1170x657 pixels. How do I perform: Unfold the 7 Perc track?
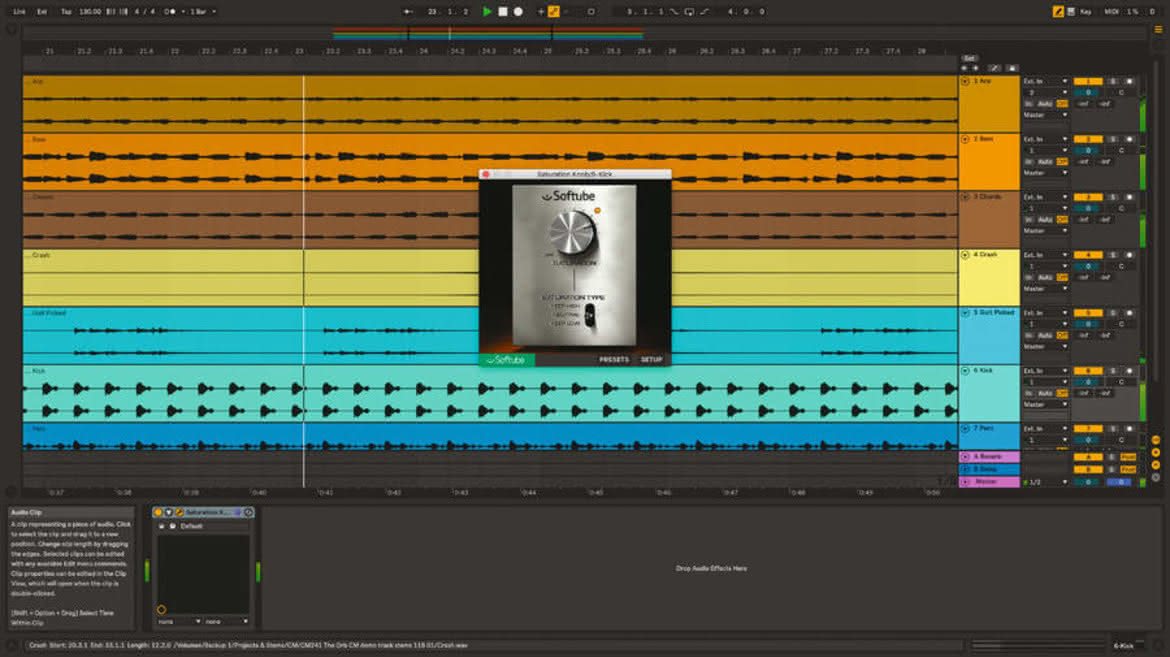click(965, 429)
